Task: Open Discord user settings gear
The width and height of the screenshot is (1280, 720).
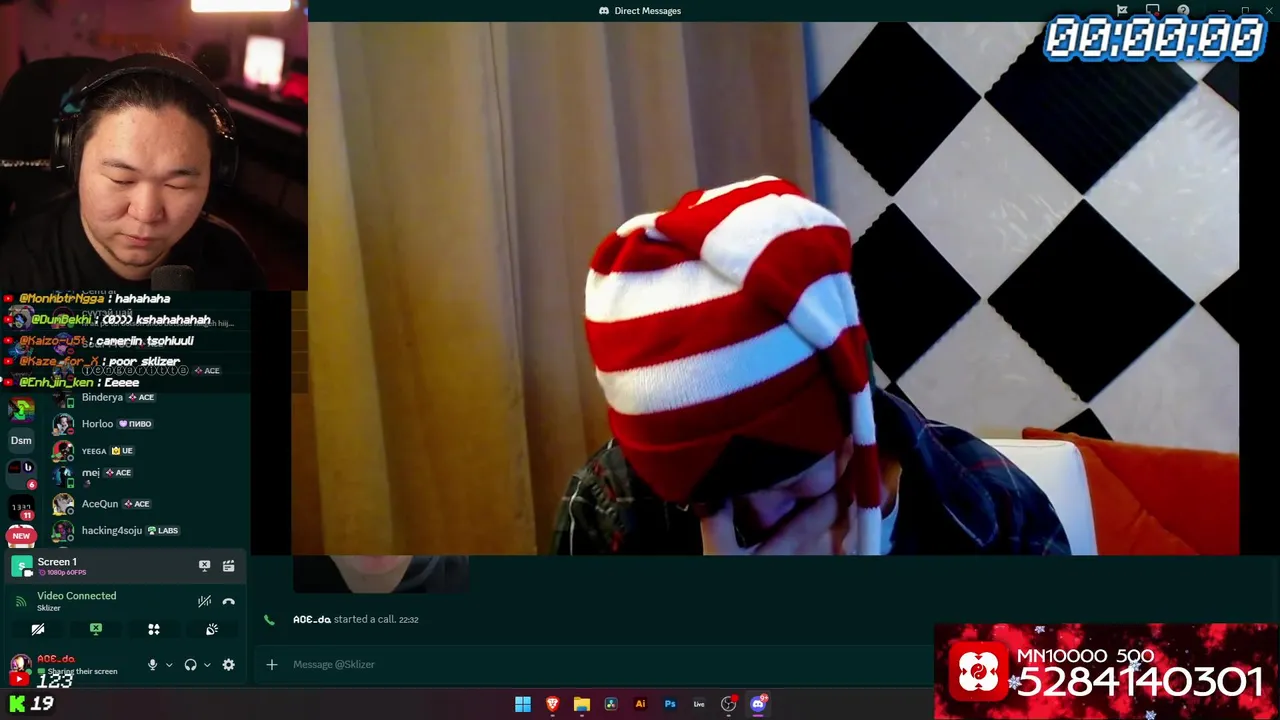Action: [229, 665]
